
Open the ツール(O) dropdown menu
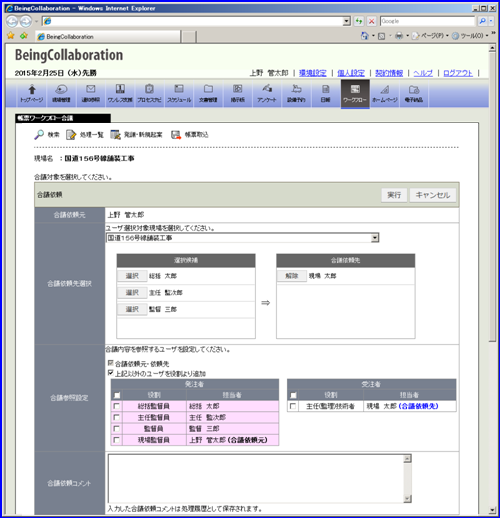(x=470, y=36)
